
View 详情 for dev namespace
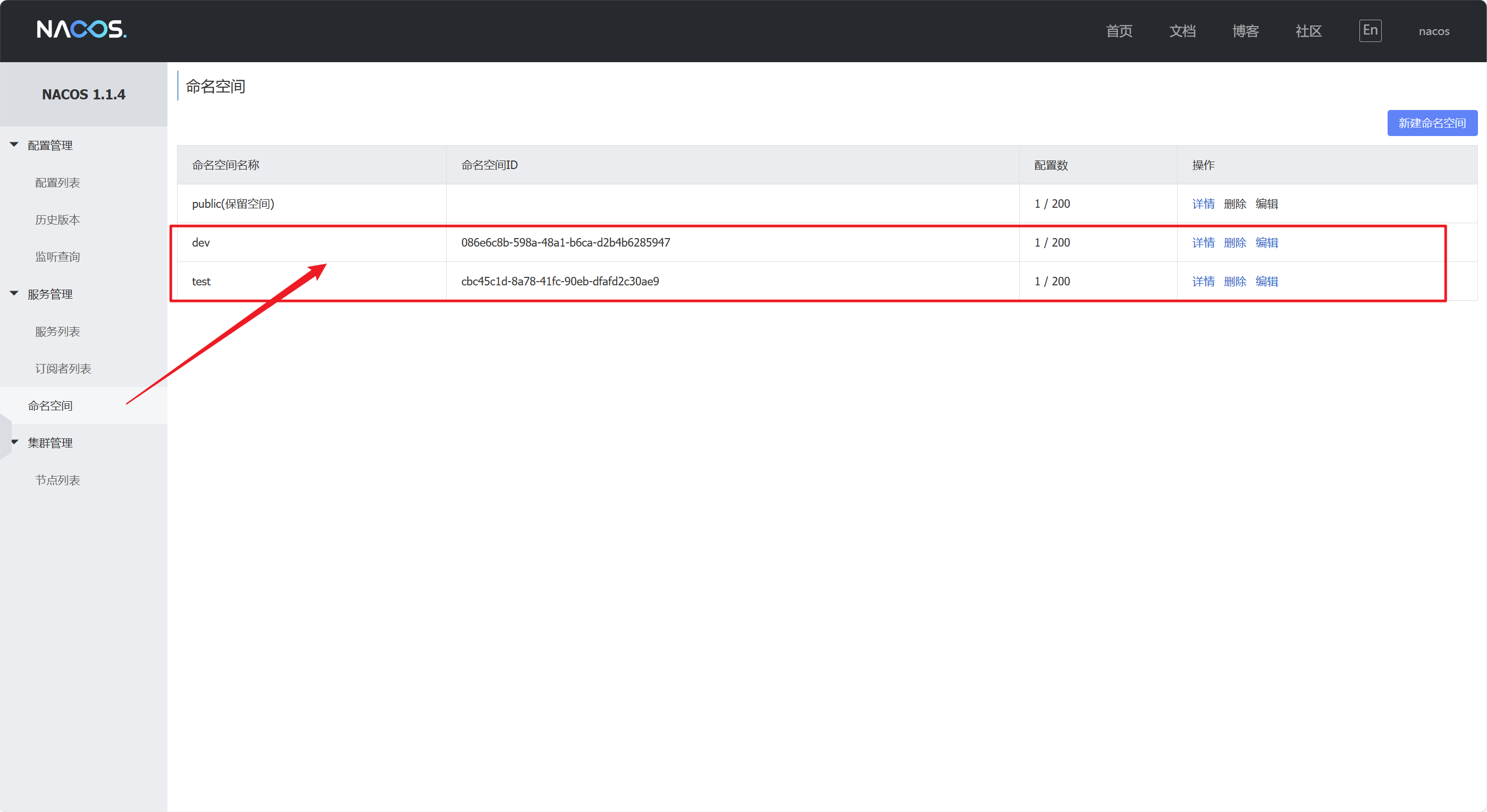pyautogui.click(x=1203, y=242)
